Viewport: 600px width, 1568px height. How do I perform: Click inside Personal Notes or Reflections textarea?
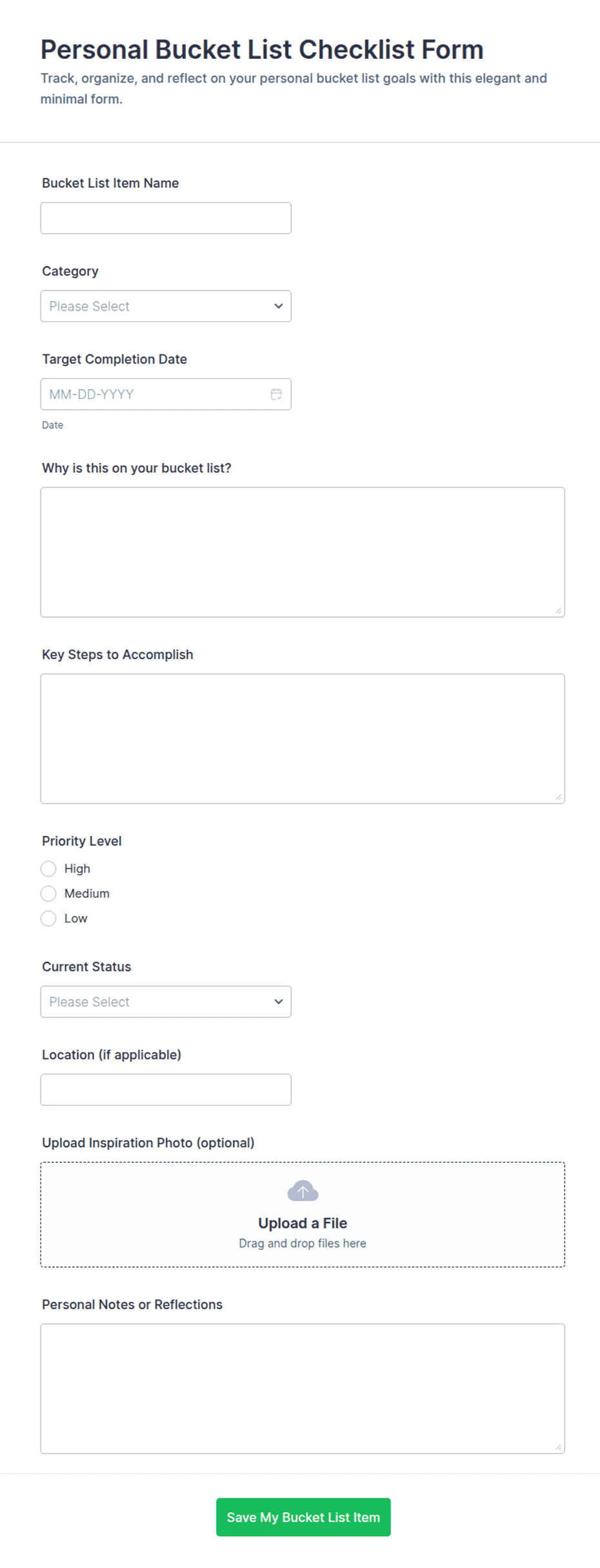(303, 1389)
